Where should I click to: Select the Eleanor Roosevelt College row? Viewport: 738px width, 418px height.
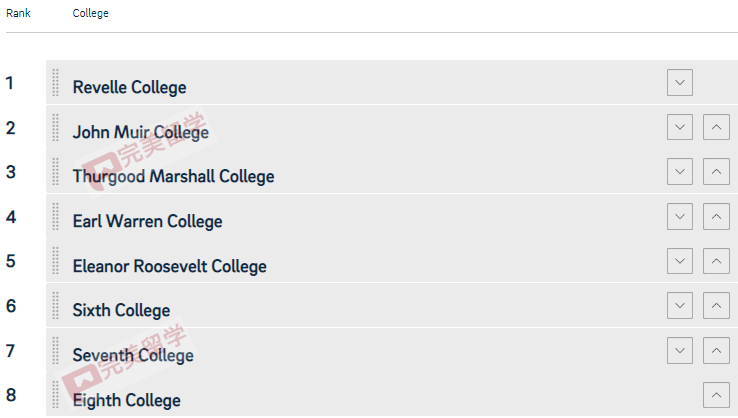[x=392, y=261]
